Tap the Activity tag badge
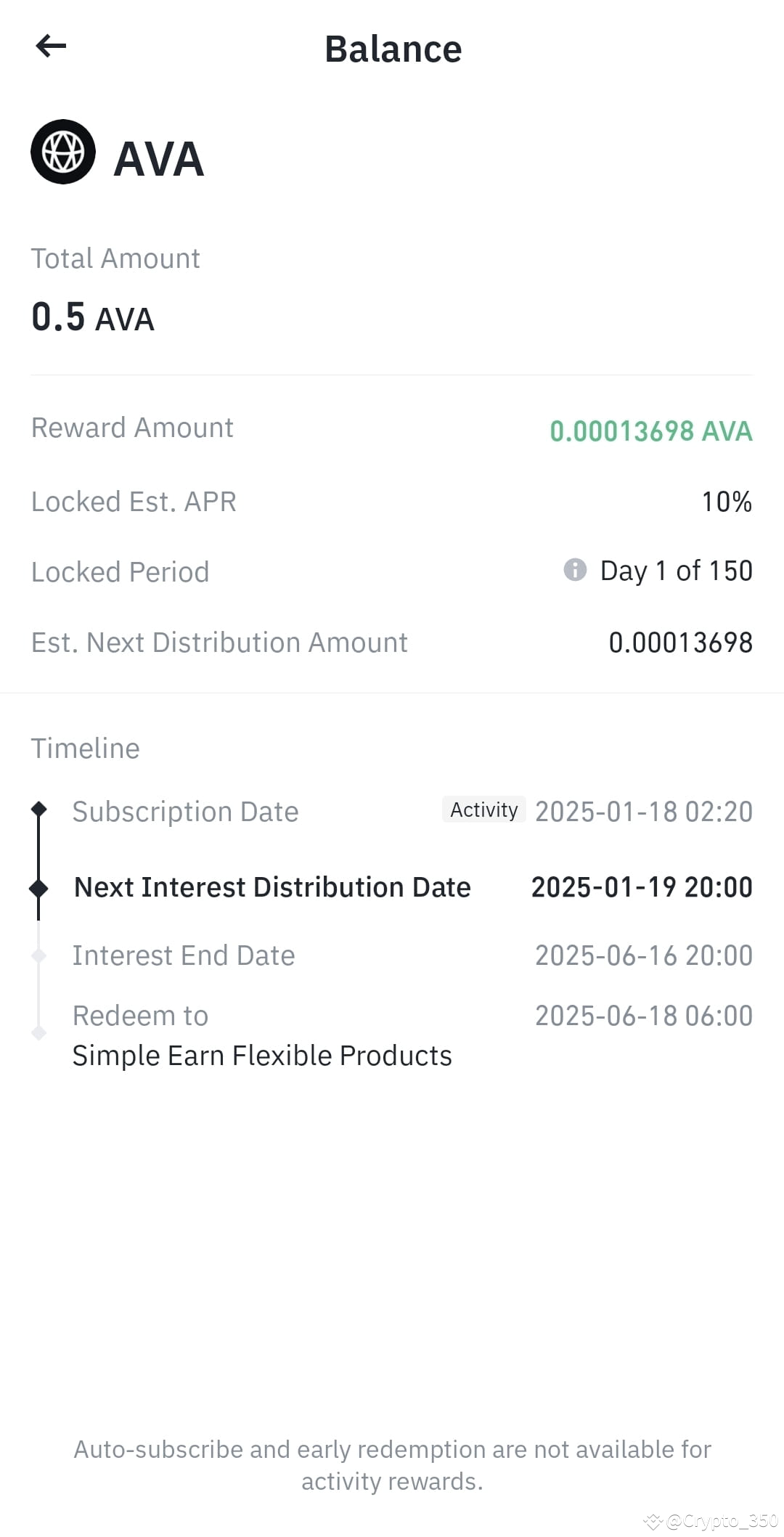 tap(483, 810)
